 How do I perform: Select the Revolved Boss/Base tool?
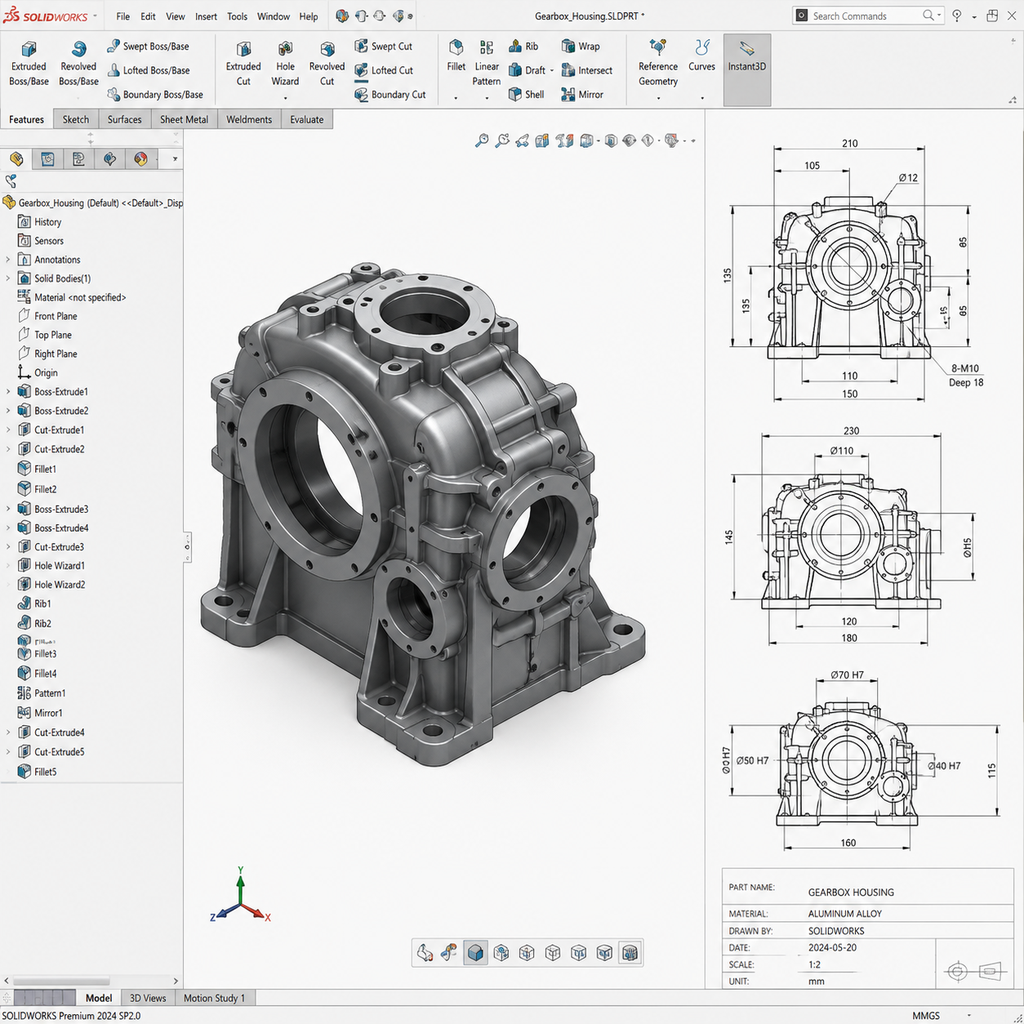pos(78,63)
